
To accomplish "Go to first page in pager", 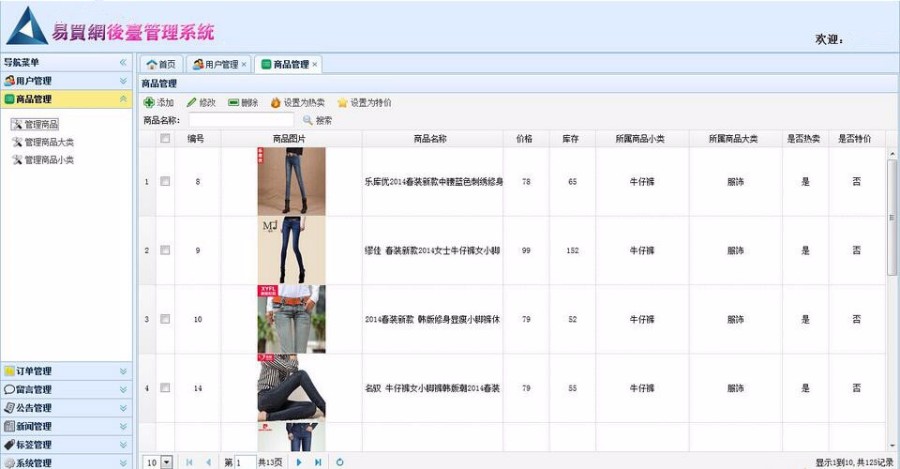I will coord(189,462).
